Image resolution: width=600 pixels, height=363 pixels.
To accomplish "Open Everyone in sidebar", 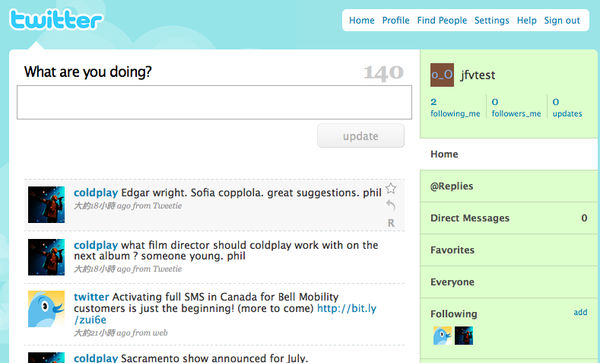I will click(509, 282).
